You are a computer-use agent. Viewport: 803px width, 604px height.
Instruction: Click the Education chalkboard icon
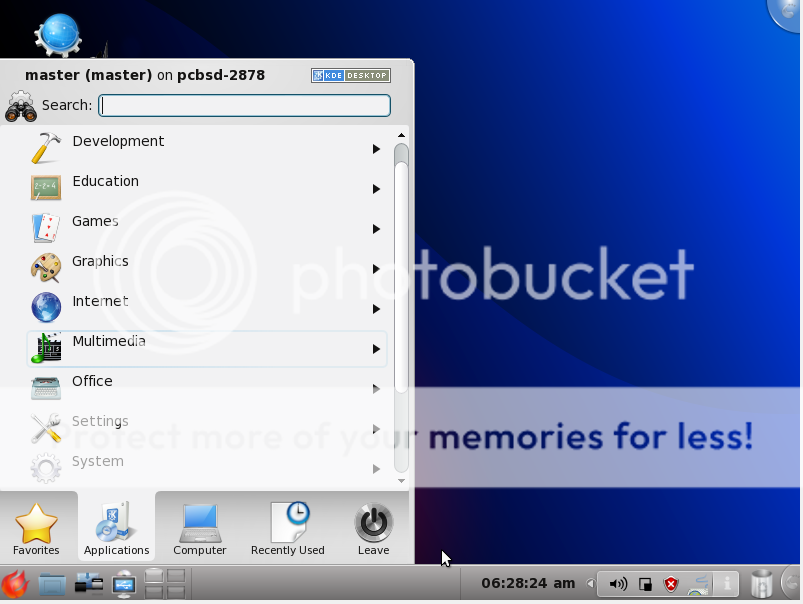46,188
